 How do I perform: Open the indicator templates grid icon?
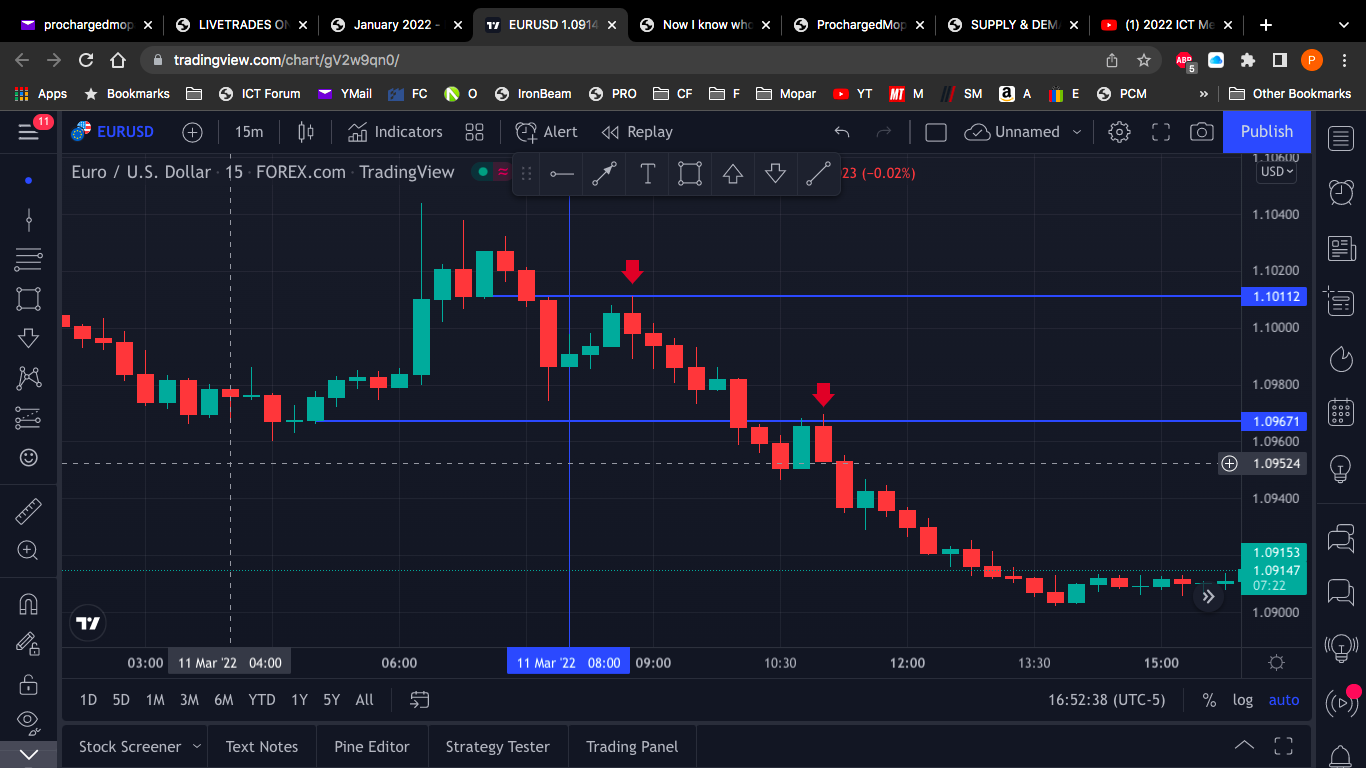(474, 132)
